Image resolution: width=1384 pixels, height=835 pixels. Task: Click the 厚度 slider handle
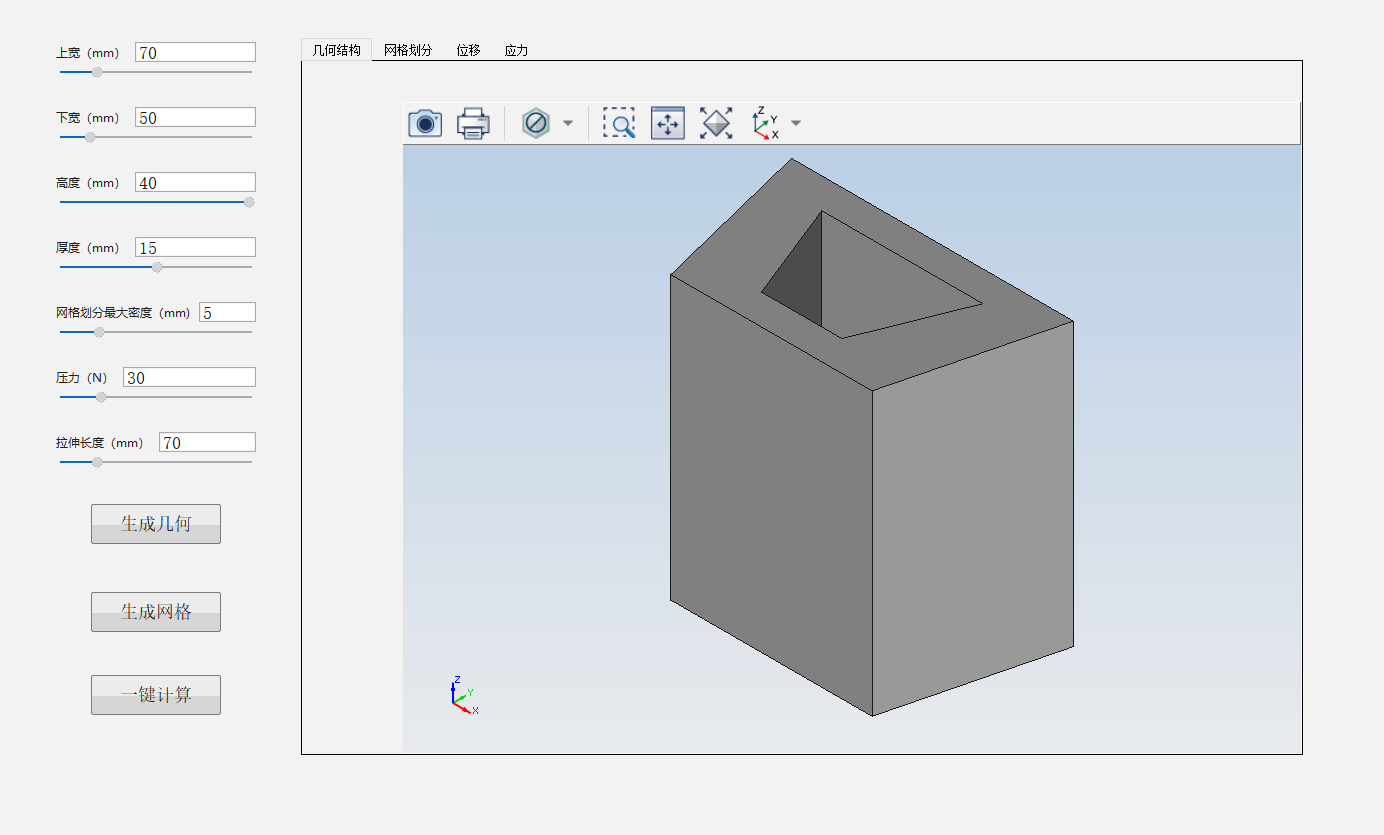(157, 267)
